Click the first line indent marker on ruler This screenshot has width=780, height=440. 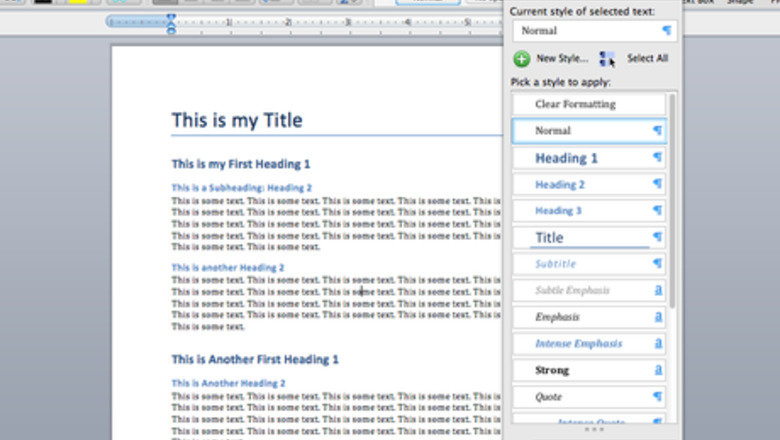(171, 17)
